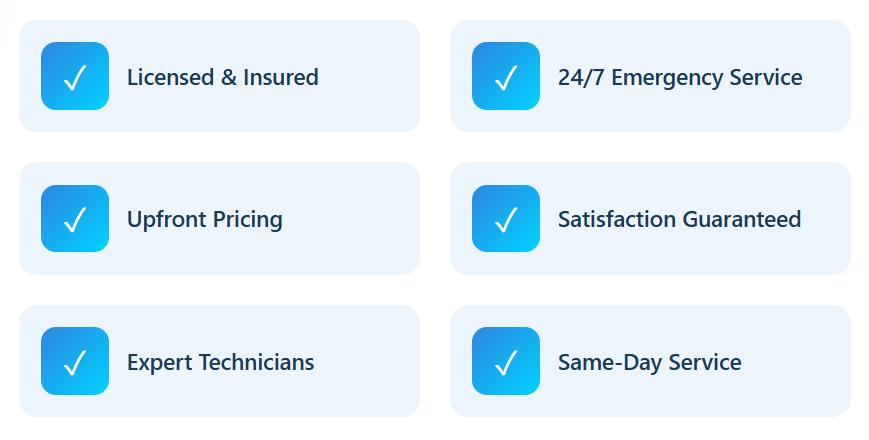Click the word Same-Day in the last card

point(604,362)
